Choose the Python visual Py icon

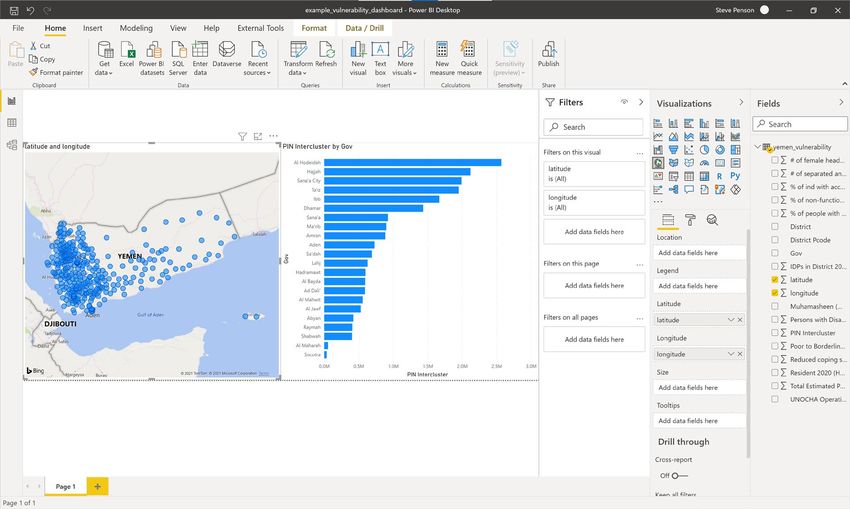point(735,176)
